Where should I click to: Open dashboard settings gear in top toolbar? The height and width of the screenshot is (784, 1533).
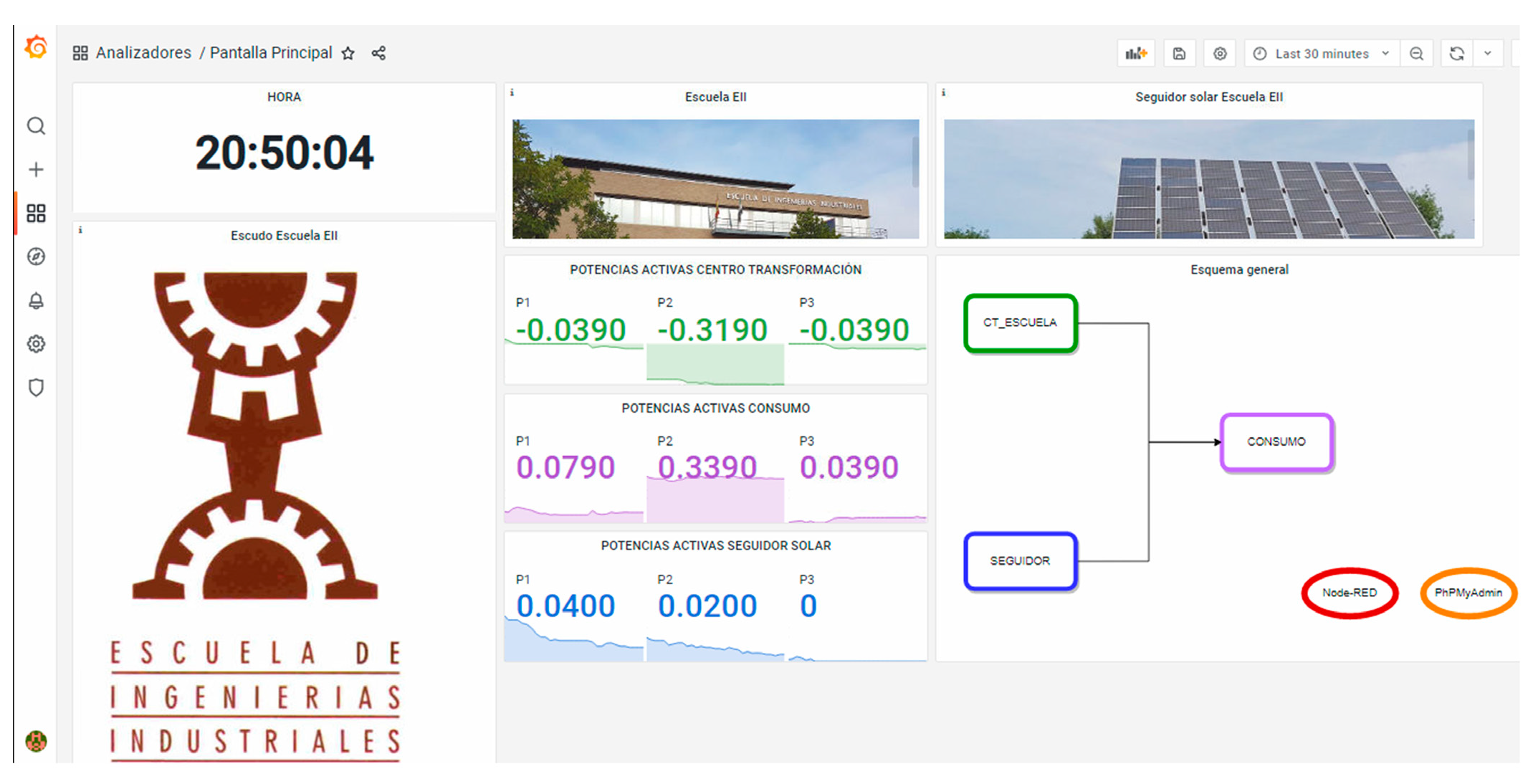click(x=1220, y=54)
